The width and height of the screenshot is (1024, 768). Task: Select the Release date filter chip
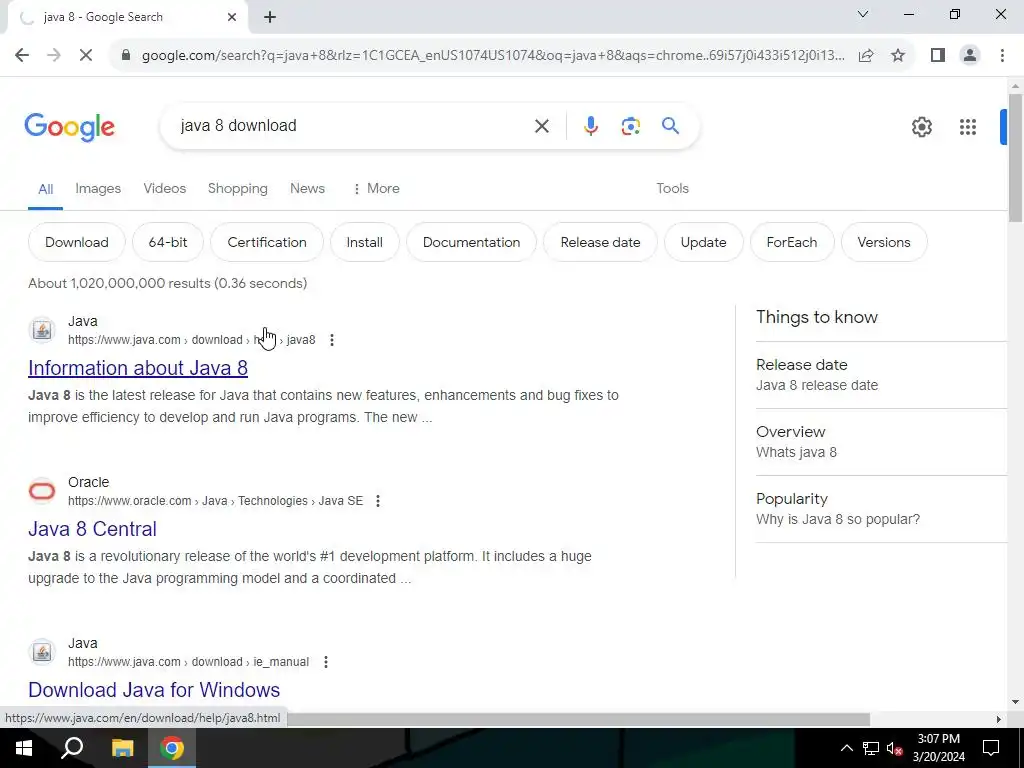(600, 242)
